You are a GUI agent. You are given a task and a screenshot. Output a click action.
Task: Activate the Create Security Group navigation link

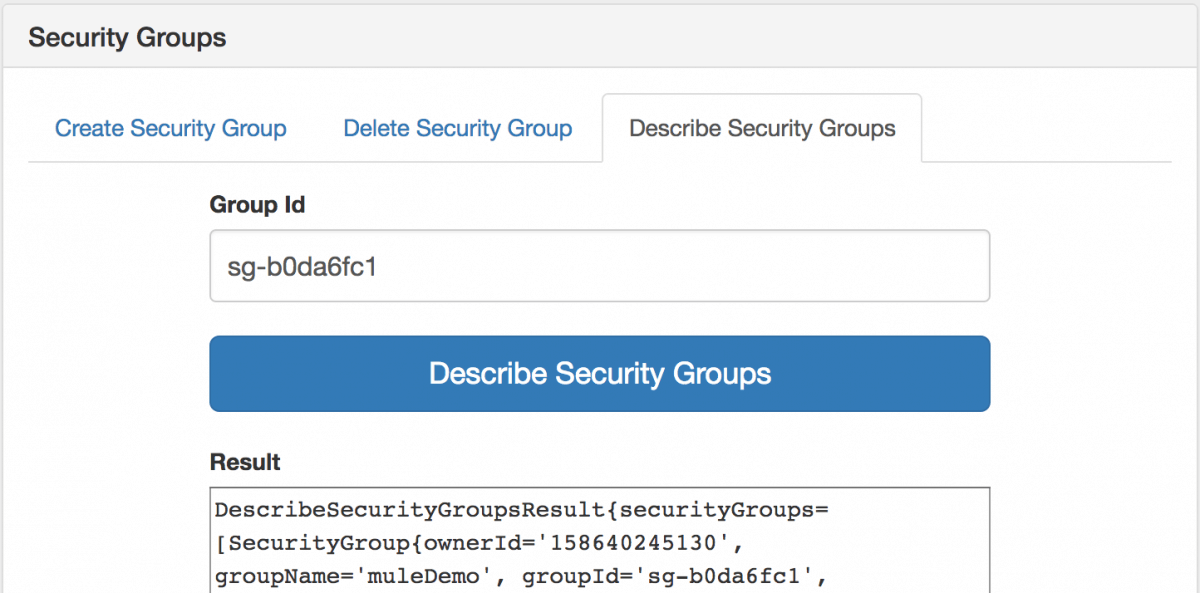pyautogui.click(x=170, y=128)
